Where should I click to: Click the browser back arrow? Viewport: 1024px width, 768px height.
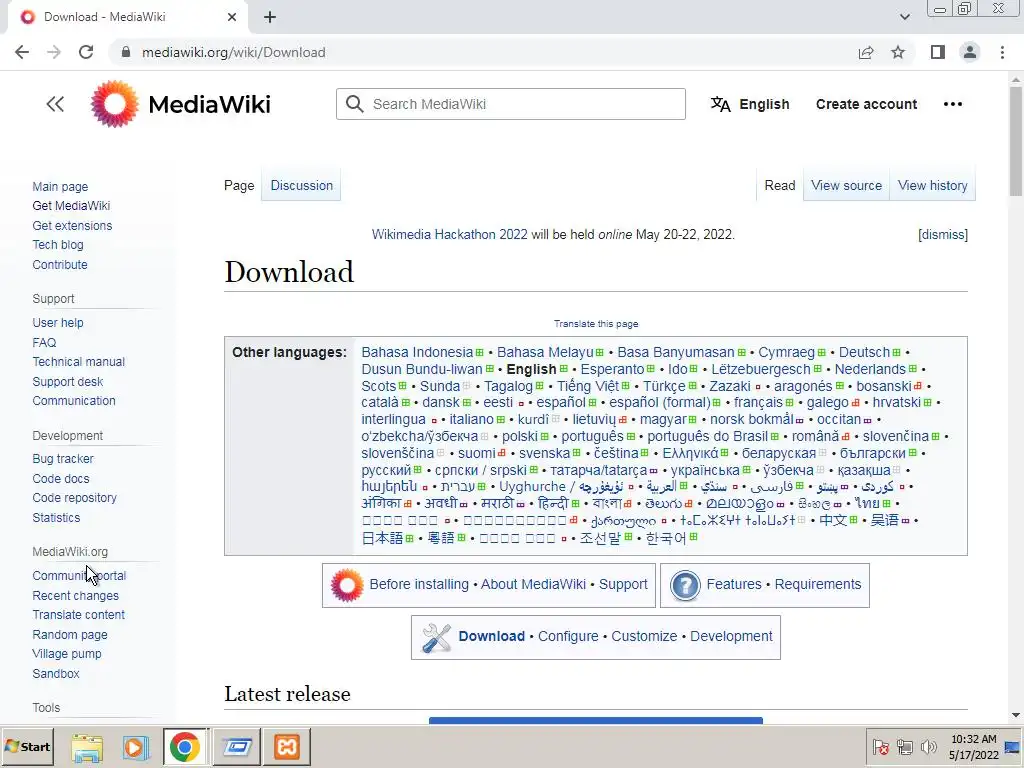click(22, 52)
